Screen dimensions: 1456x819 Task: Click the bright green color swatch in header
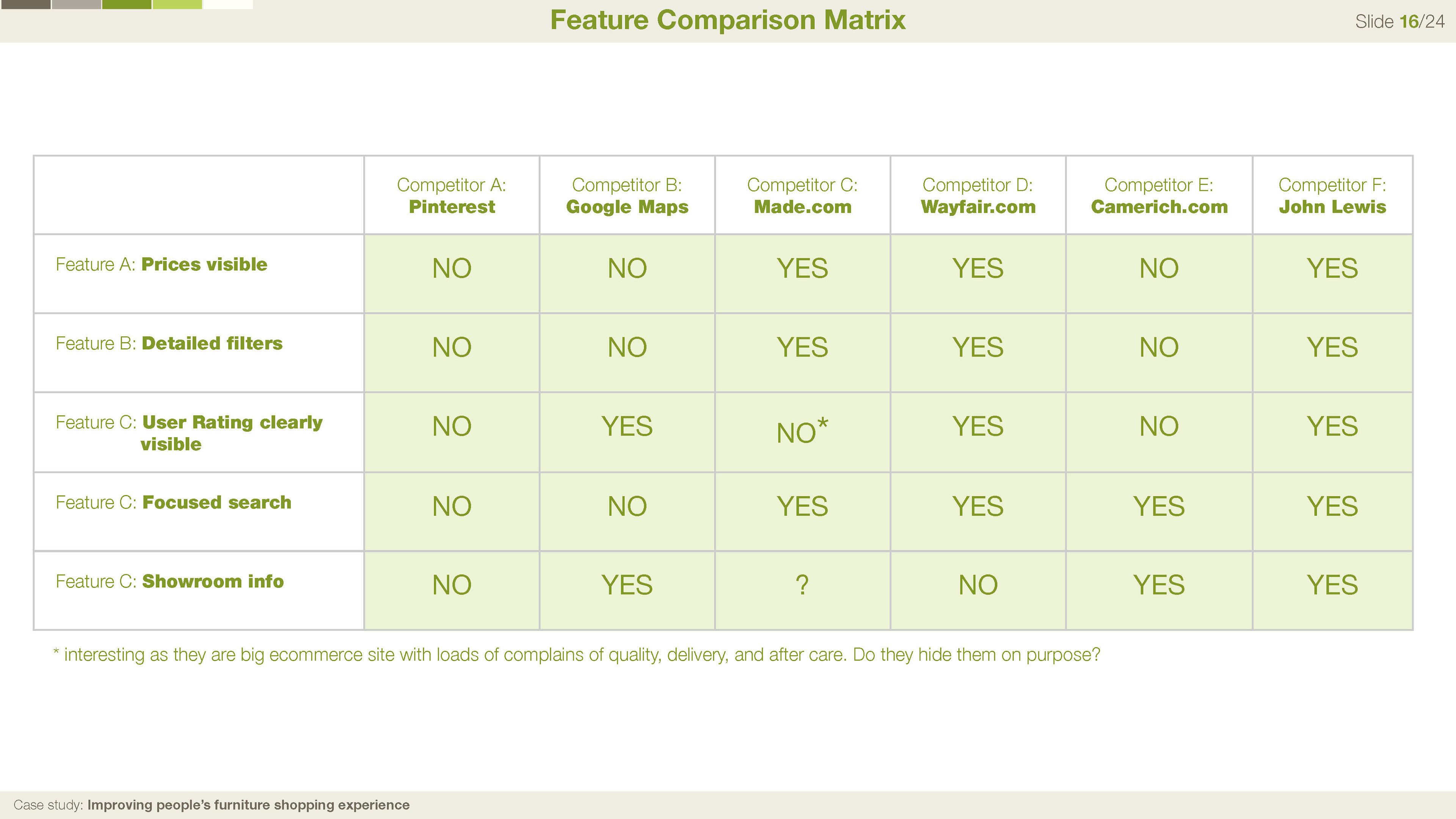177,4
